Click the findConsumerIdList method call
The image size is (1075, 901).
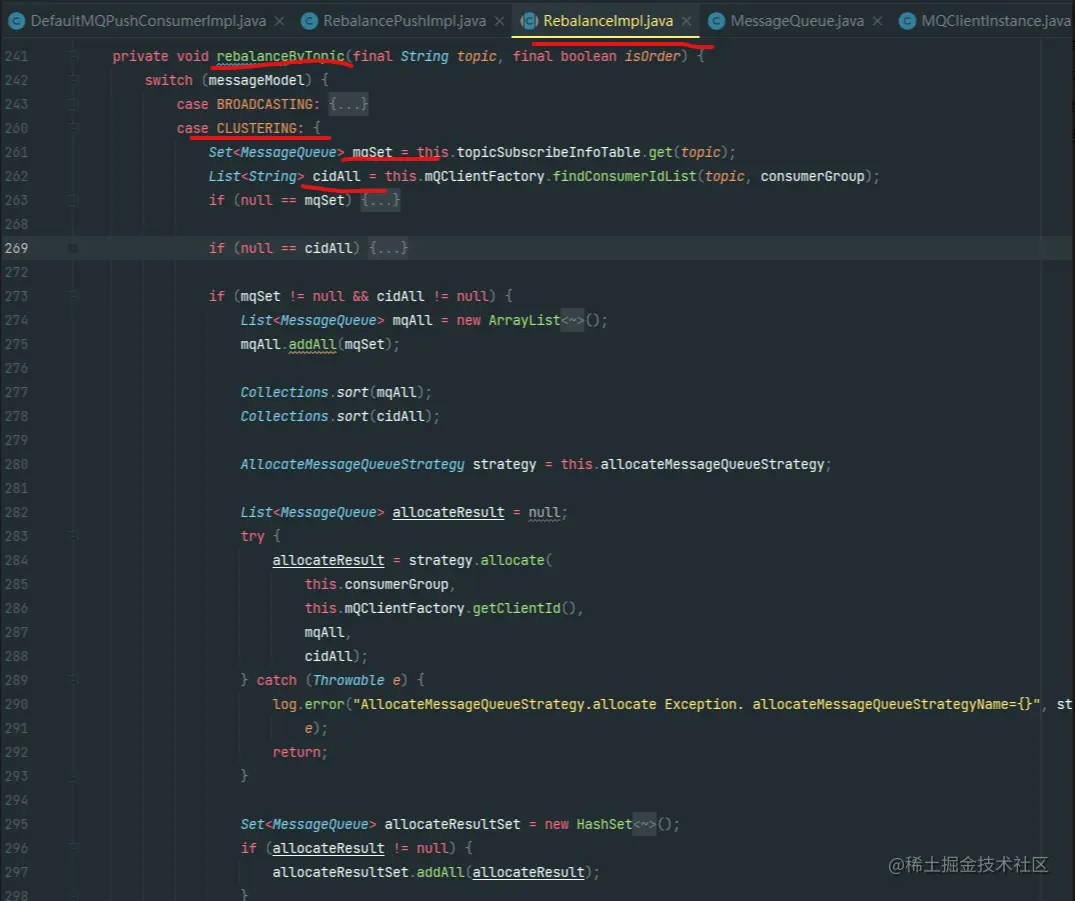pyautogui.click(x=624, y=176)
